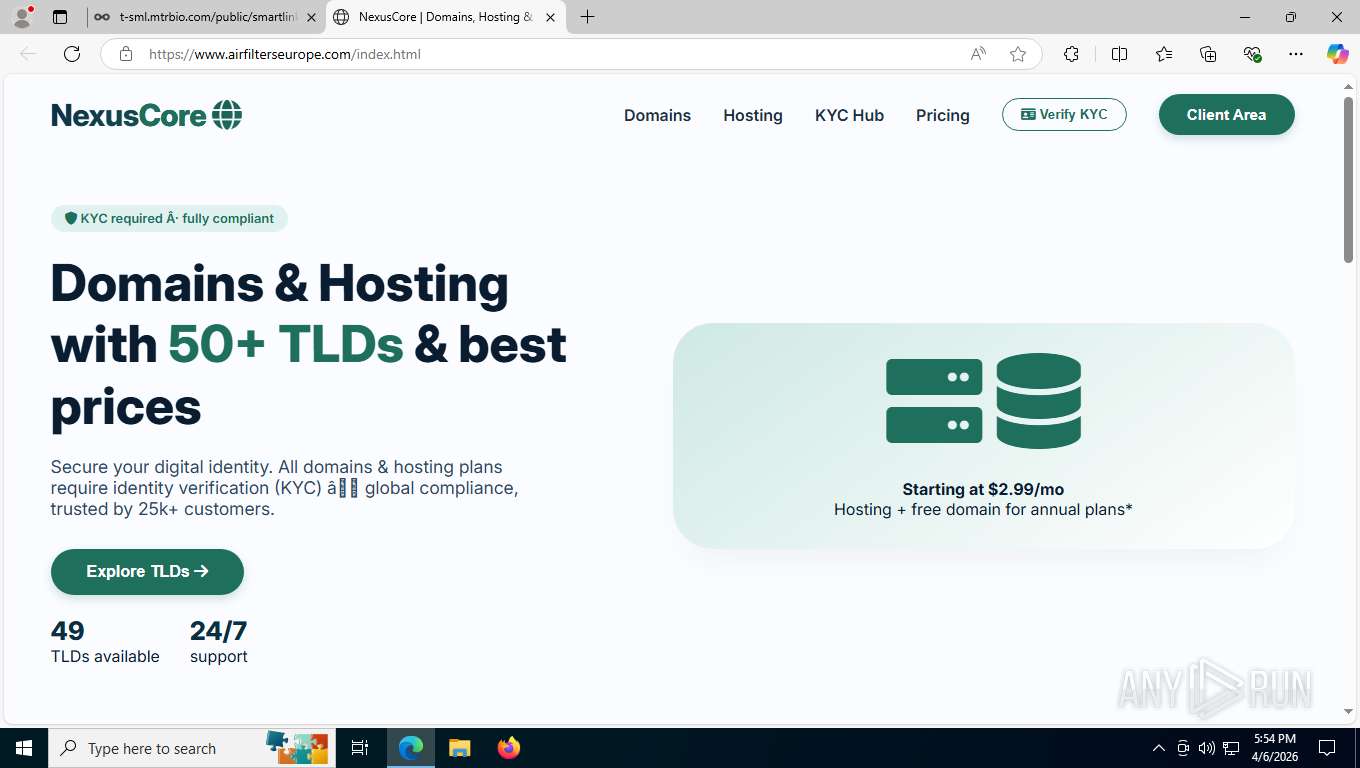The image size is (1360, 768).
Task: Open Browser essentials heart icon
Action: (1252, 54)
